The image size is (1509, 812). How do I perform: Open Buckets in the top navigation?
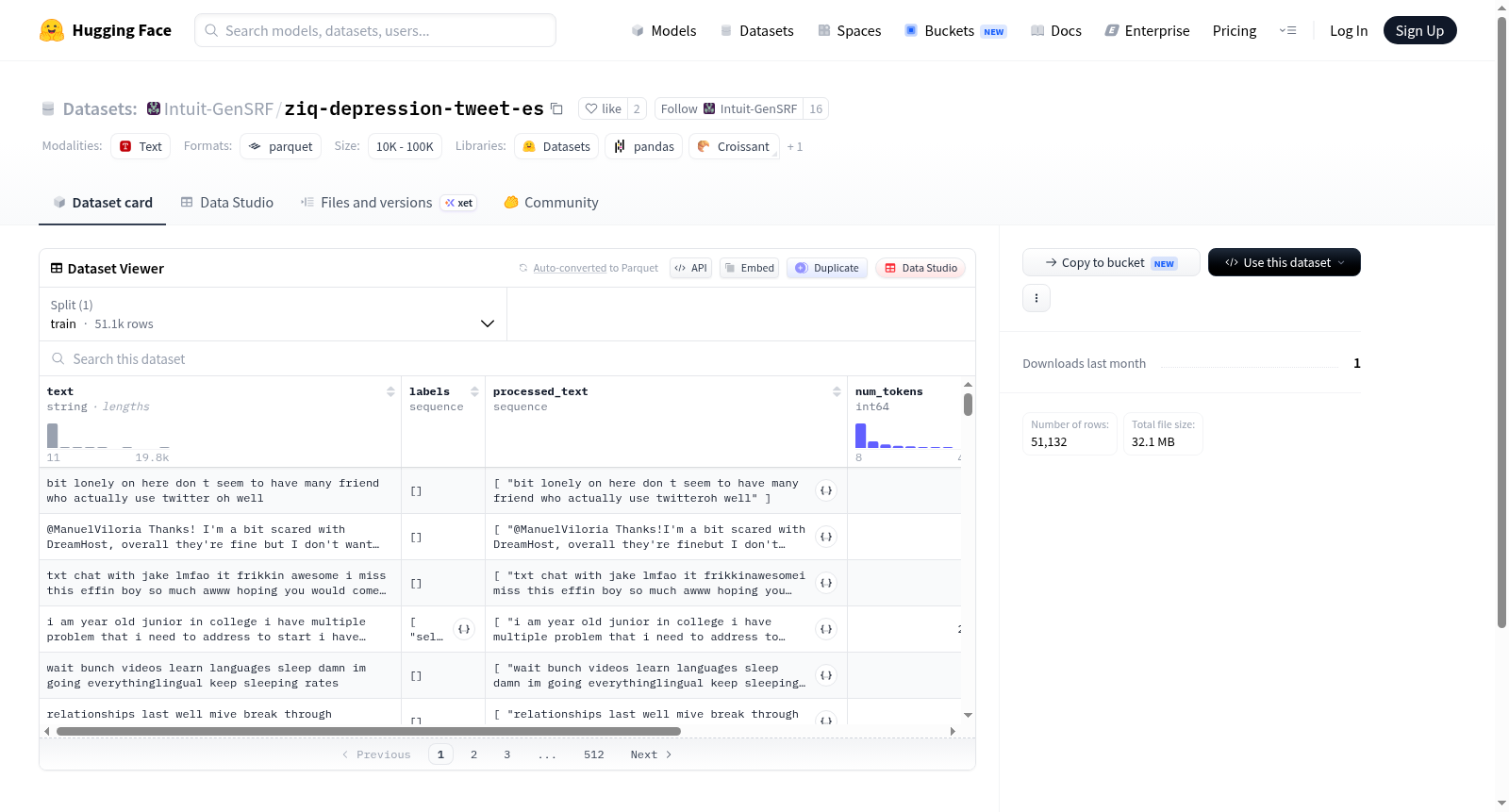click(x=955, y=30)
